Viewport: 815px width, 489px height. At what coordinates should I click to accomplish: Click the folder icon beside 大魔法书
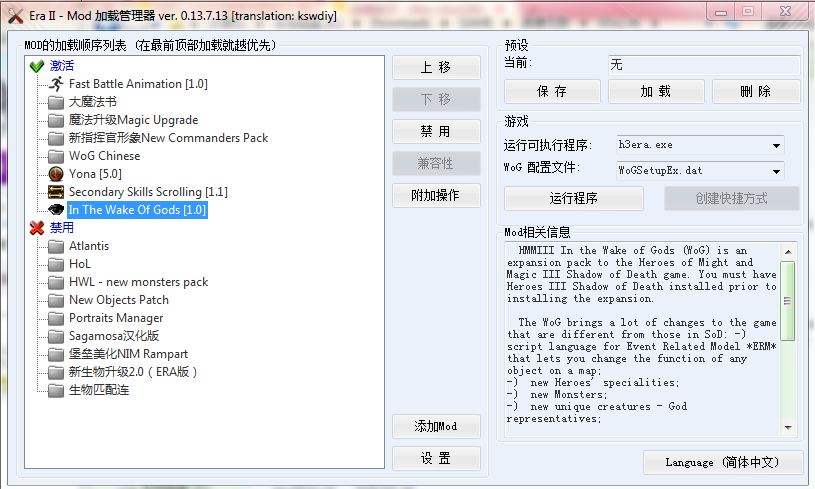click(x=56, y=102)
